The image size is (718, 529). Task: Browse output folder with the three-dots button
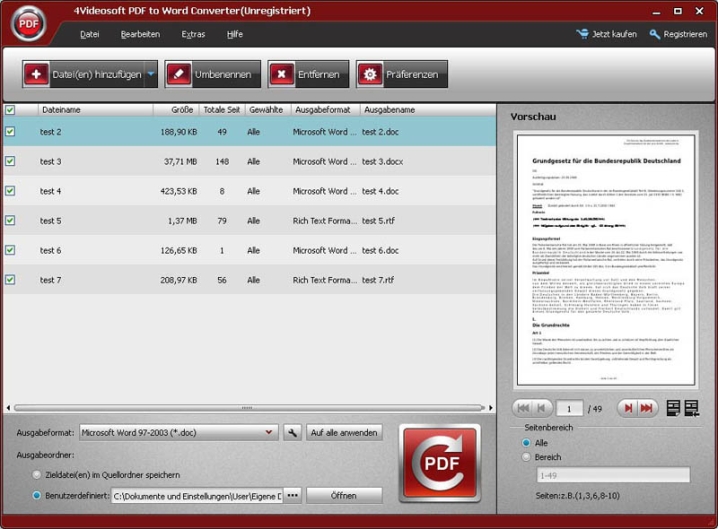pos(292,495)
